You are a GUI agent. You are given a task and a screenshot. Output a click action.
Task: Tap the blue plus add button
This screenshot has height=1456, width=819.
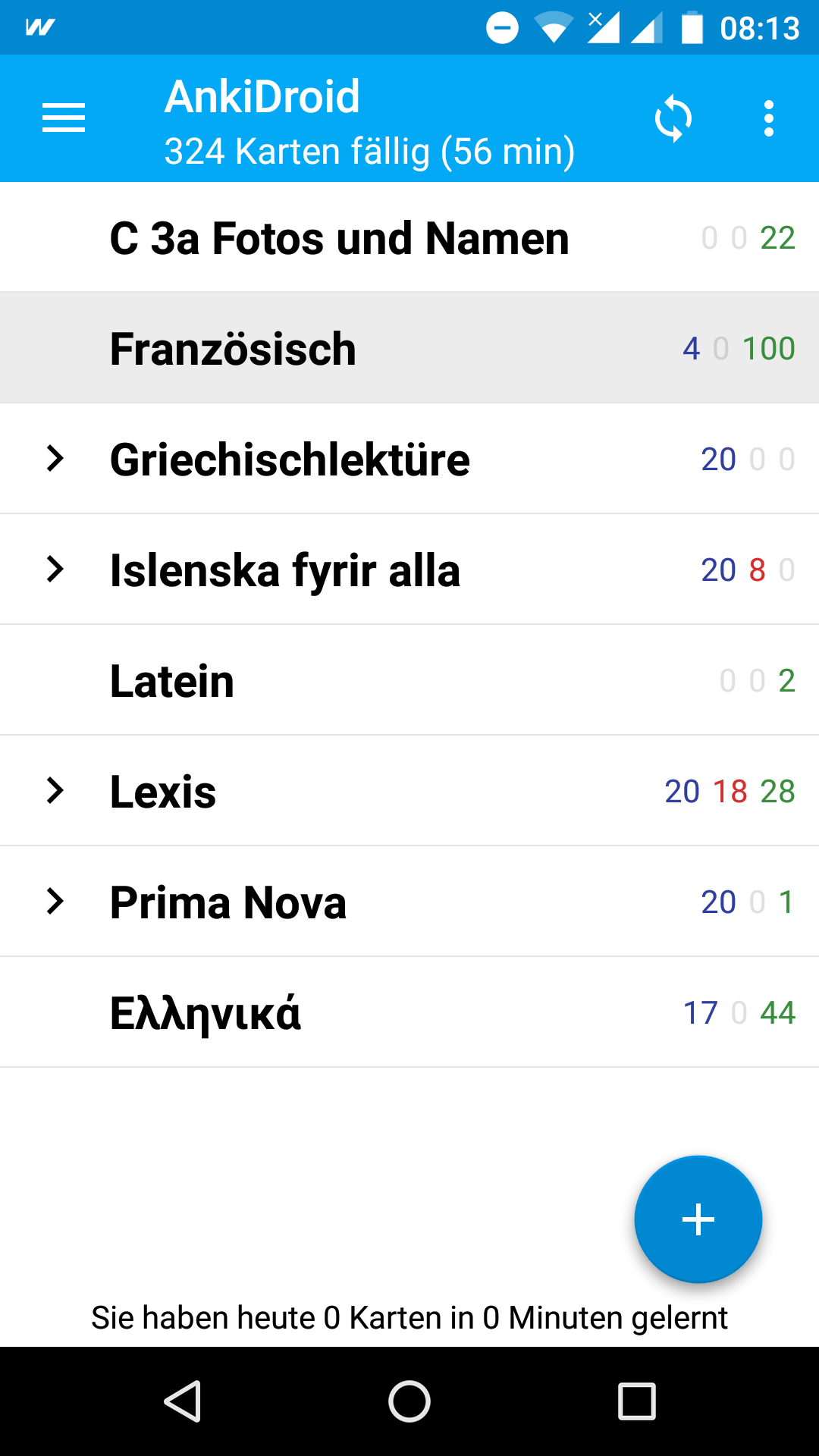click(698, 1219)
